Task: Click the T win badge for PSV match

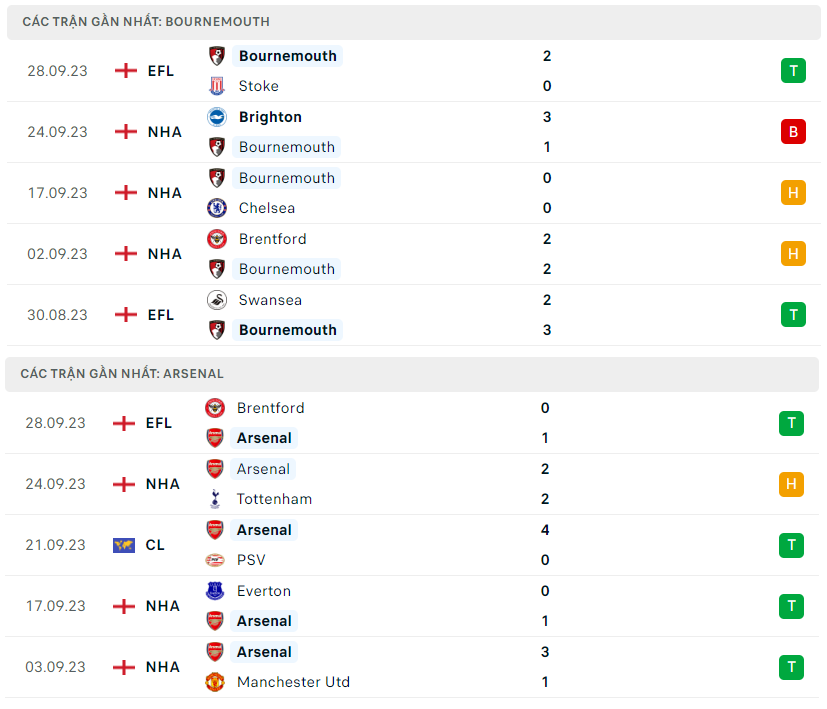Action: (791, 545)
